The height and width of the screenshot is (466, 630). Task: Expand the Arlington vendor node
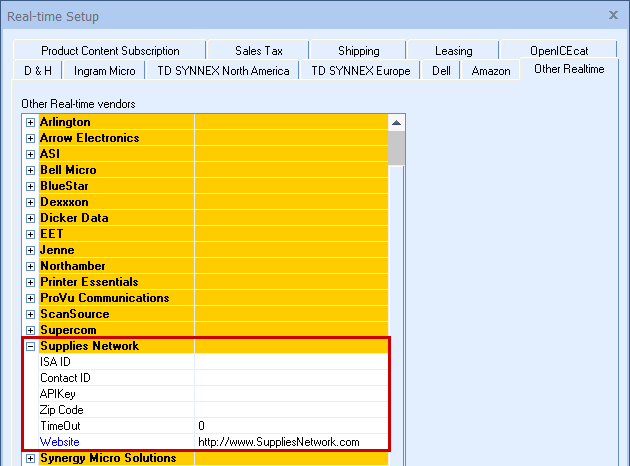coord(30,122)
